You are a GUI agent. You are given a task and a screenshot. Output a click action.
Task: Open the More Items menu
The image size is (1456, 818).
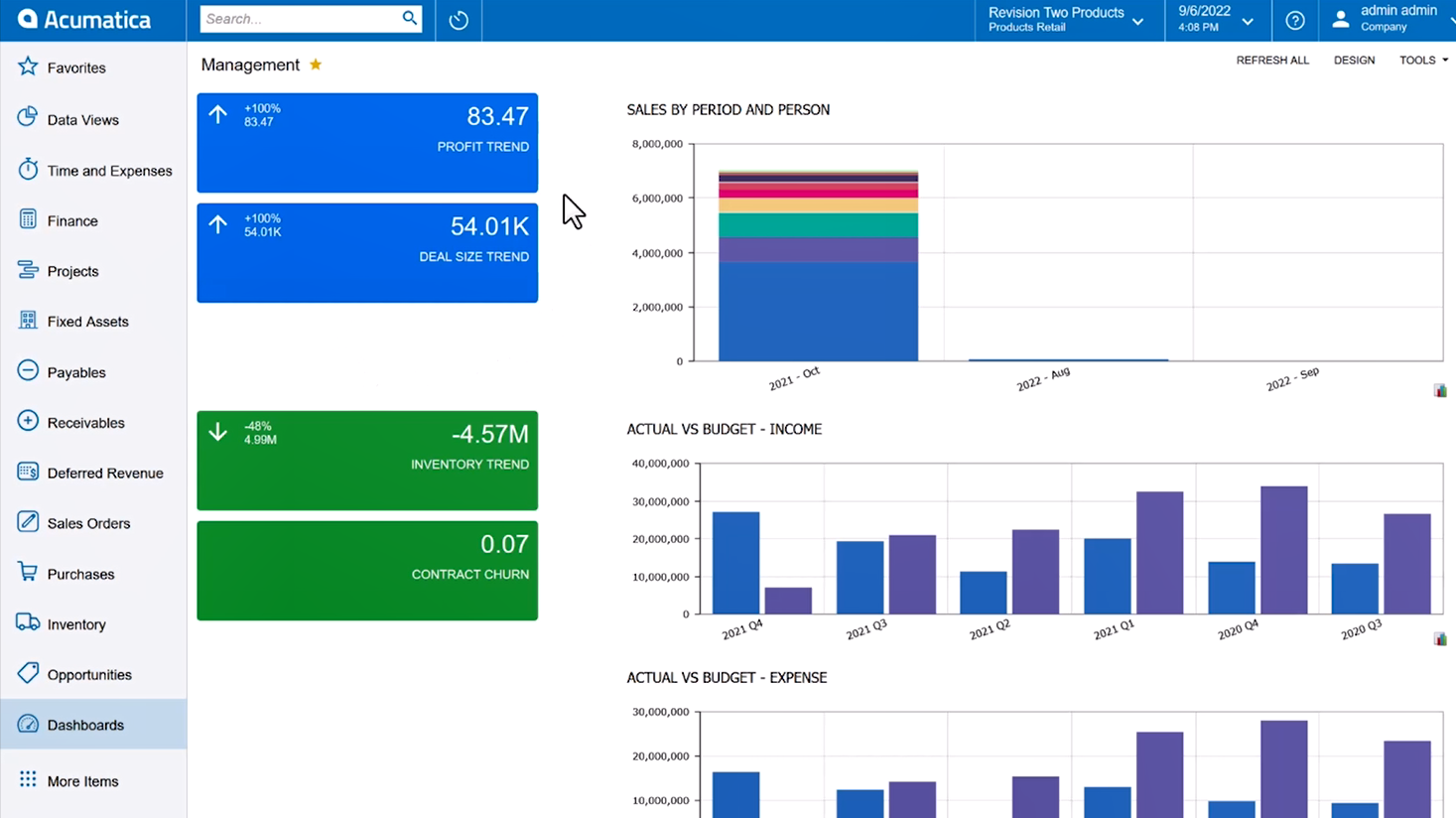point(84,781)
